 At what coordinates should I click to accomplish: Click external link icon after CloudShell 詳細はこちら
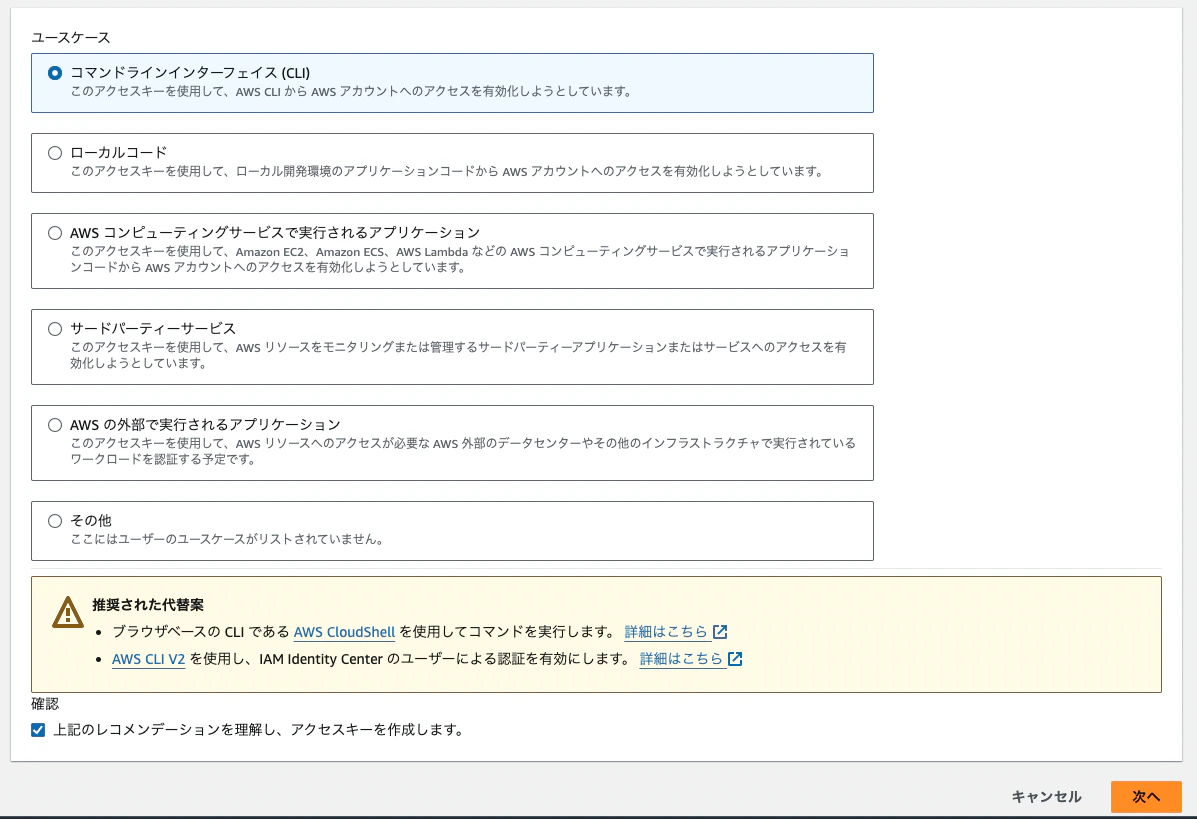coord(720,632)
